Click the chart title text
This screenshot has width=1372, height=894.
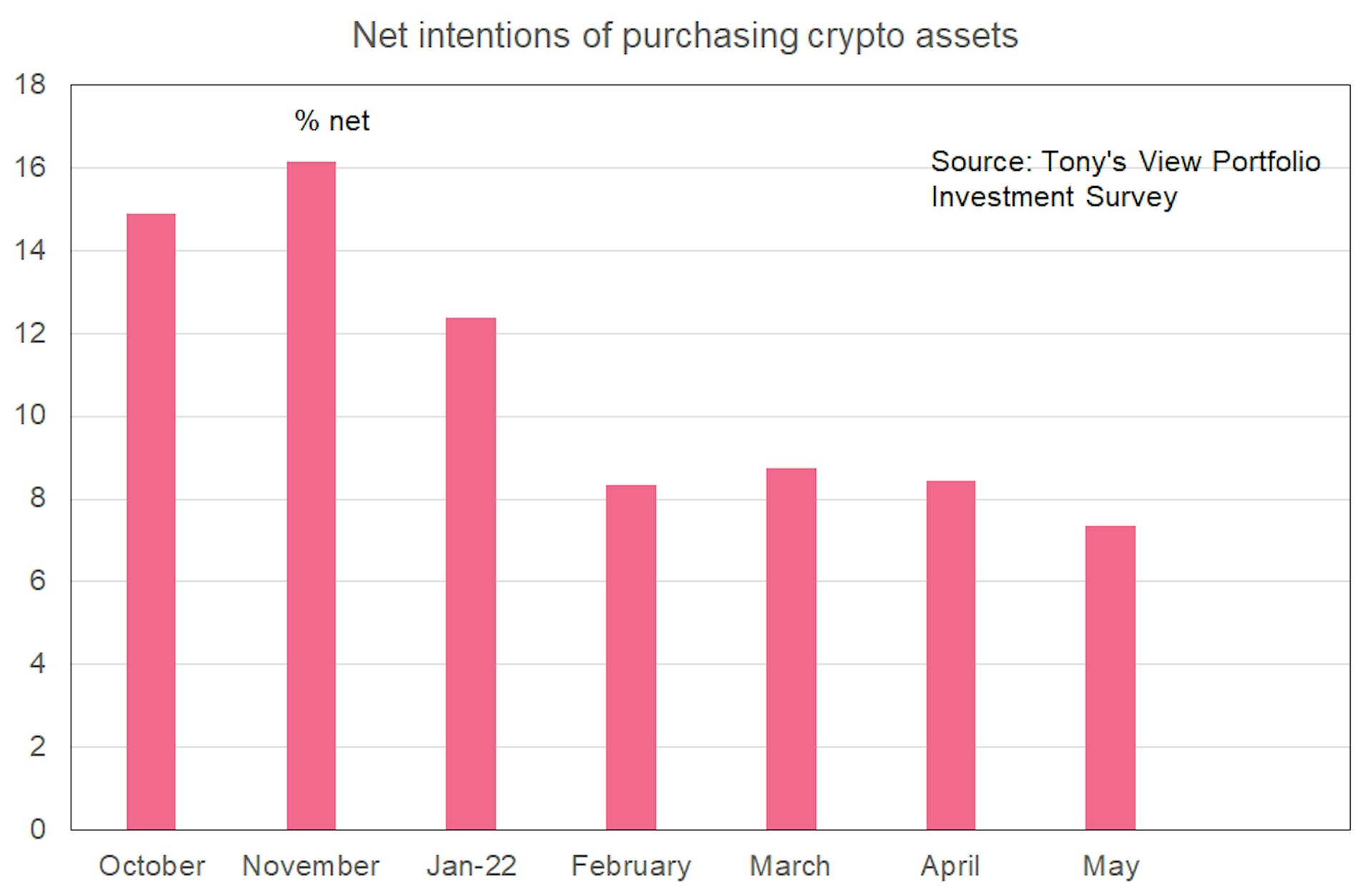coord(685,36)
